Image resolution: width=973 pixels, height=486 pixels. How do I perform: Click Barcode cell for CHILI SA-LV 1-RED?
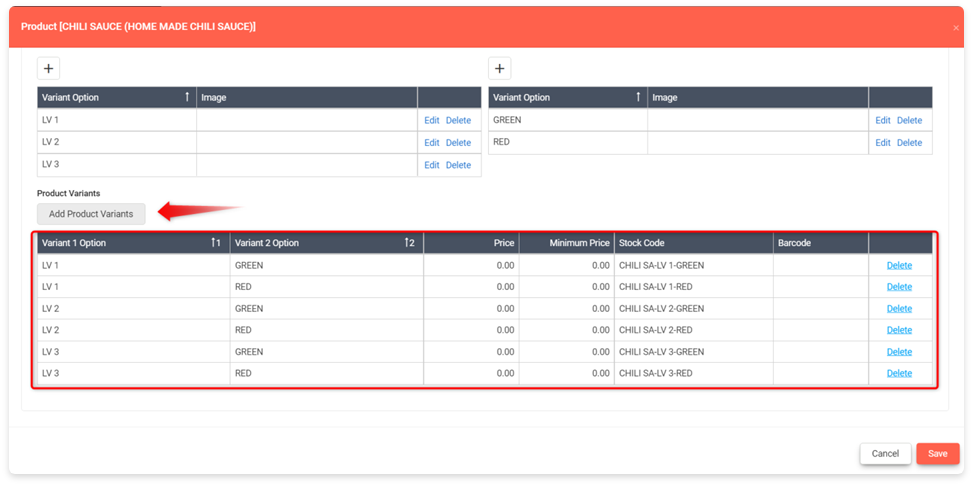point(820,287)
